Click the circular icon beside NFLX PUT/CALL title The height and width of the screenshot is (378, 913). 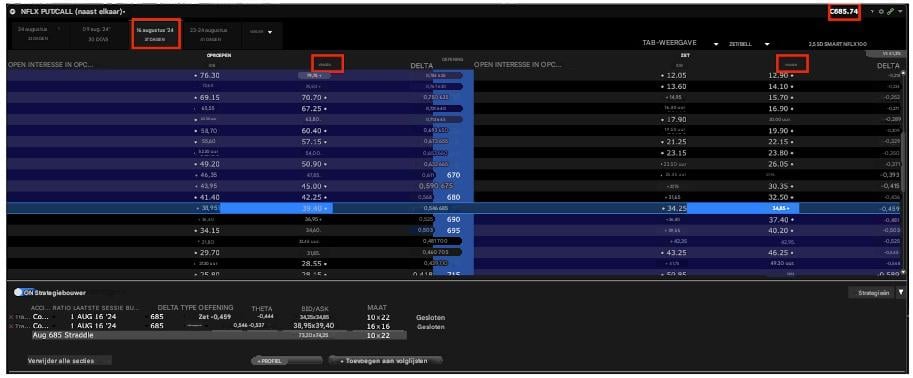click(12, 12)
